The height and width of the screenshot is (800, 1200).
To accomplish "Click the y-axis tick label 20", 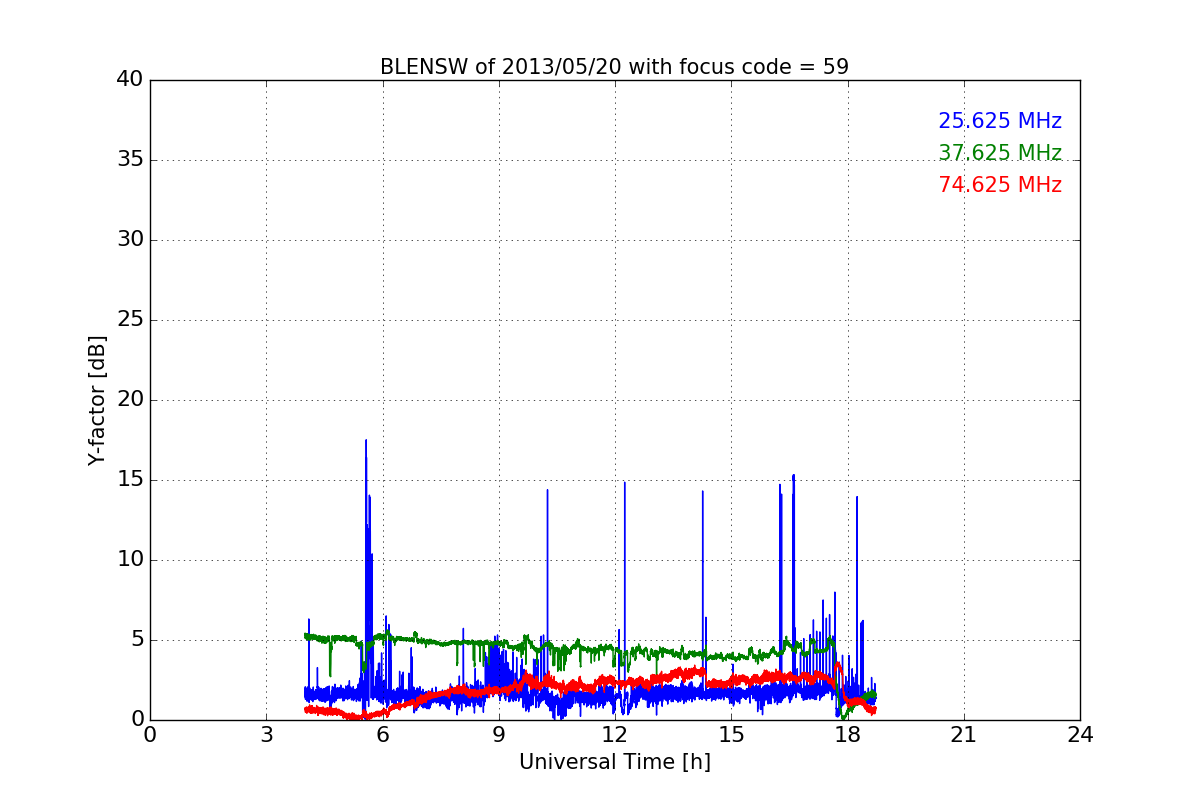I will click(130, 400).
